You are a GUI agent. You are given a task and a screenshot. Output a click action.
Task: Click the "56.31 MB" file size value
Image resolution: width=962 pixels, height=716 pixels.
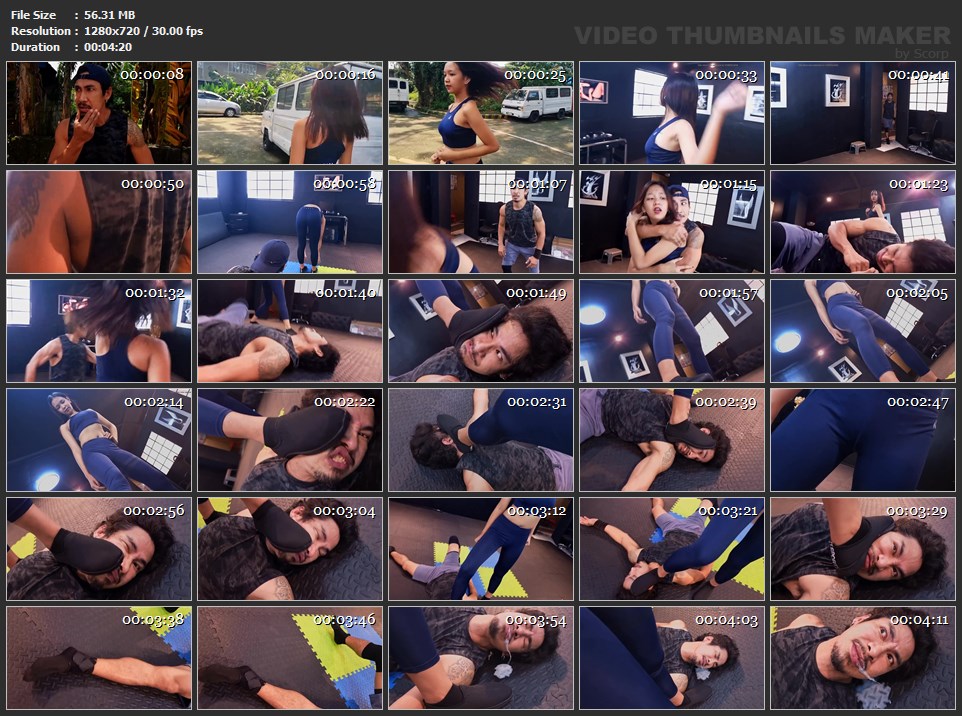(110, 15)
